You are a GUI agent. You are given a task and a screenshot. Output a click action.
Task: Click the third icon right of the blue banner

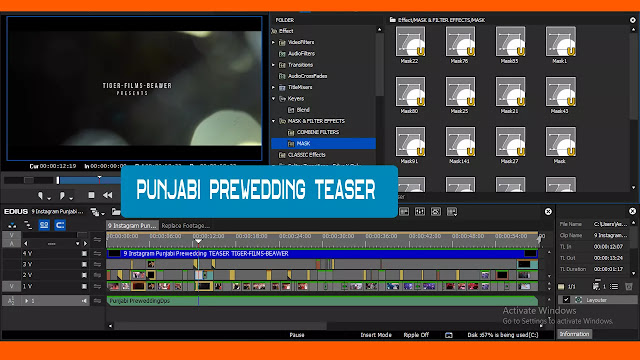point(436,211)
